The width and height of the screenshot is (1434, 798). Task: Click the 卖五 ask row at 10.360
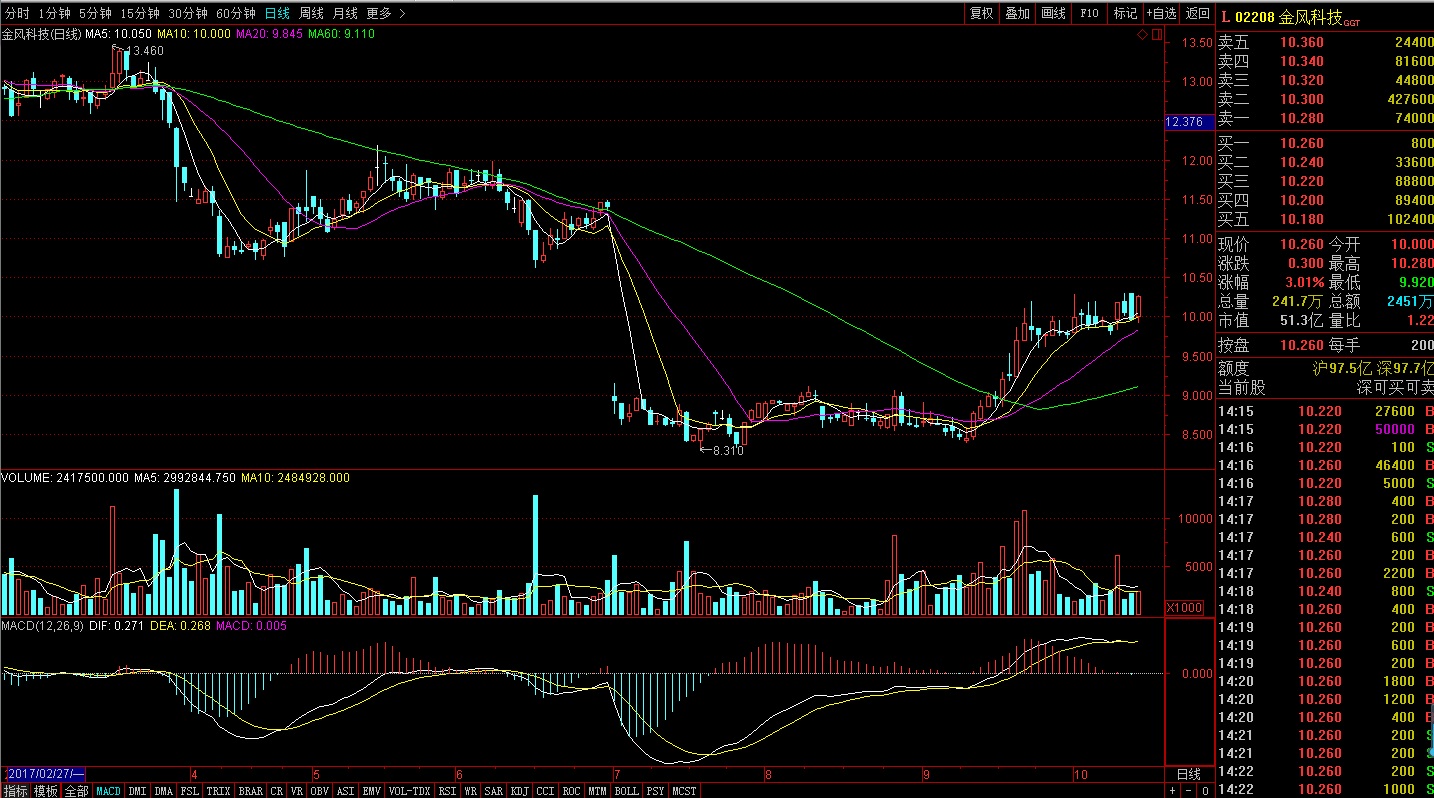click(1325, 42)
